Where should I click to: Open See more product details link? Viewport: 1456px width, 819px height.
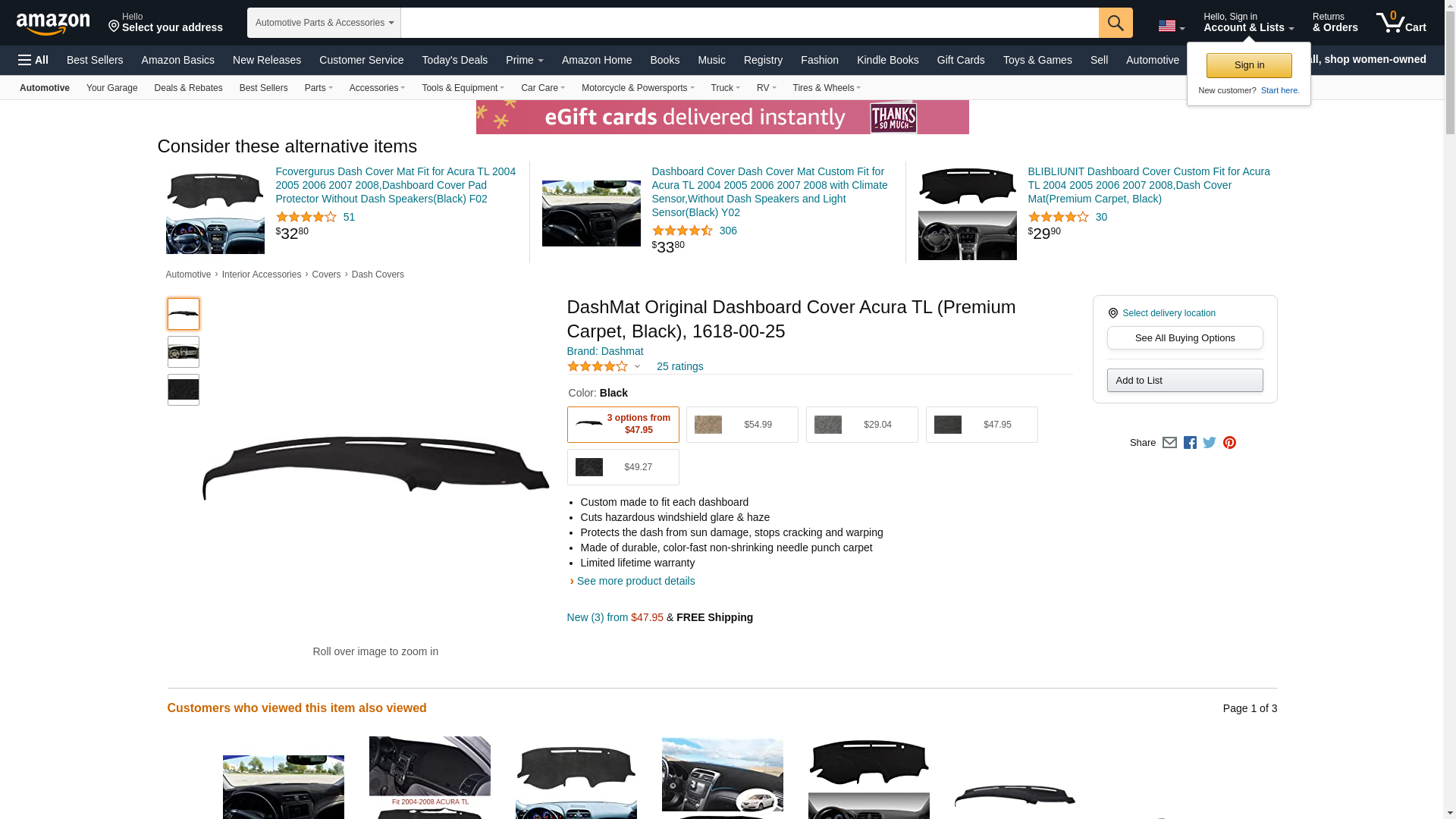pos(635,581)
